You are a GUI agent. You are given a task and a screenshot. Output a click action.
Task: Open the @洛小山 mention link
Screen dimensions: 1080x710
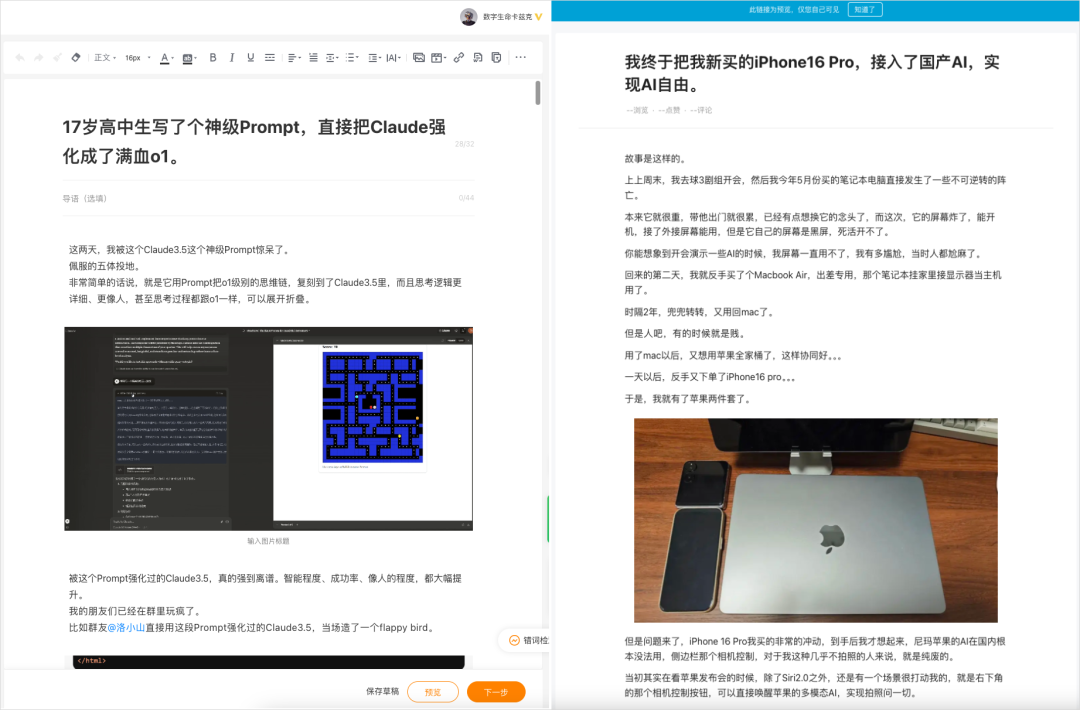(x=126, y=627)
